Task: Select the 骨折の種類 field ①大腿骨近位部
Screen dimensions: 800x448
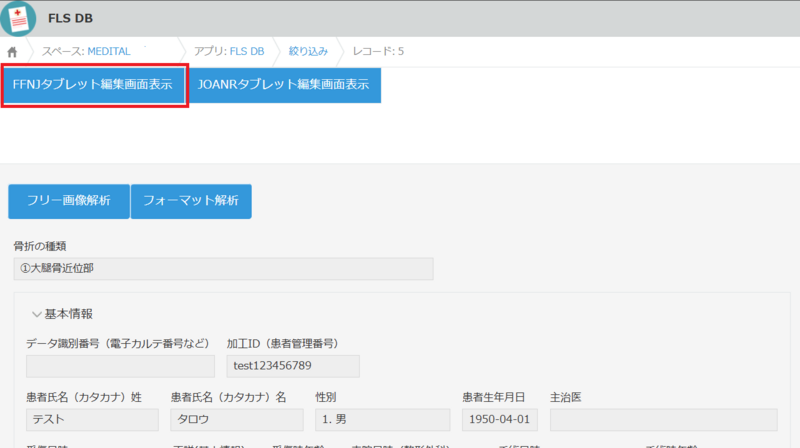Action: tap(223, 268)
